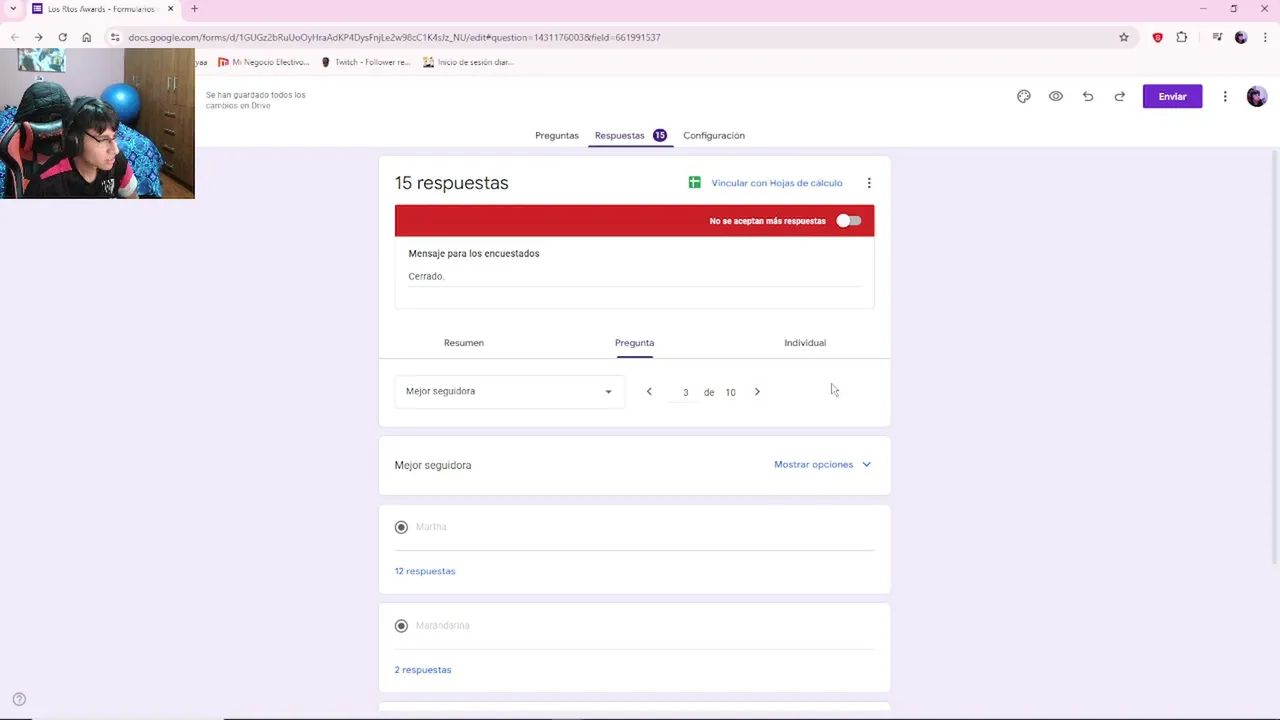Reload the page
The width and height of the screenshot is (1280, 720).
(62, 37)
